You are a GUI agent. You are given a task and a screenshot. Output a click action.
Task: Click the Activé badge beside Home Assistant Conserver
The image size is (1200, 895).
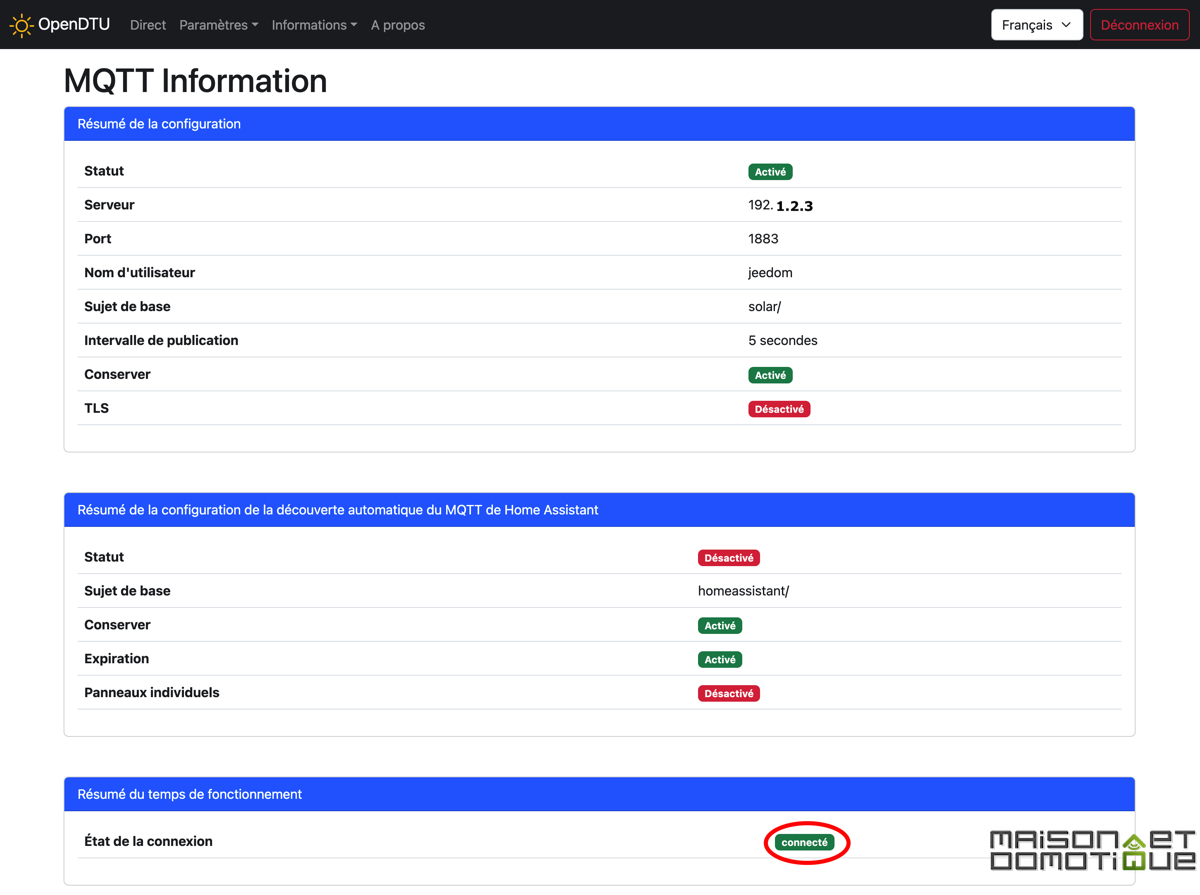pos(720,626)
